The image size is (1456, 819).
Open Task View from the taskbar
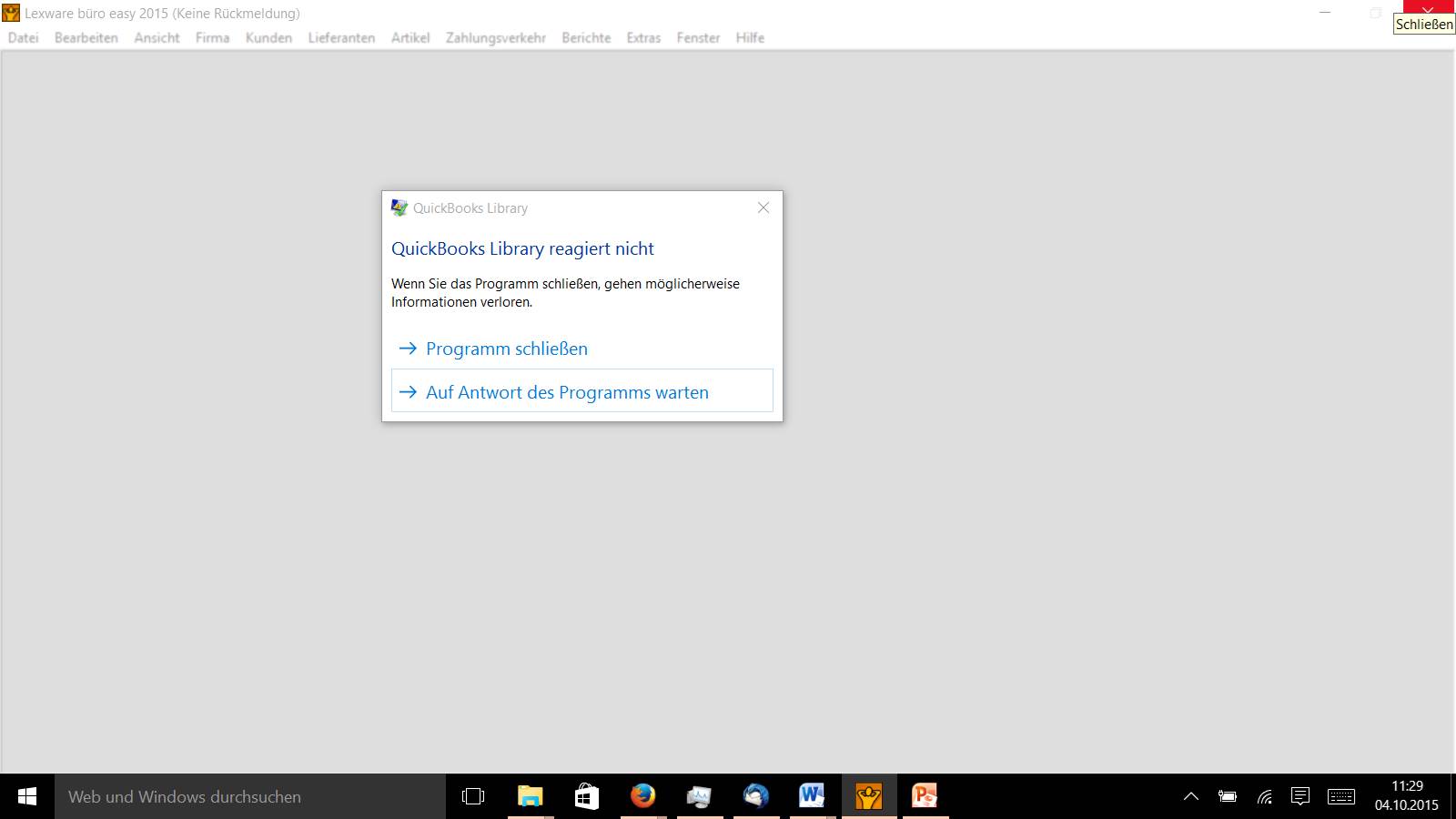pyautogui.click(x=473, y=796)
